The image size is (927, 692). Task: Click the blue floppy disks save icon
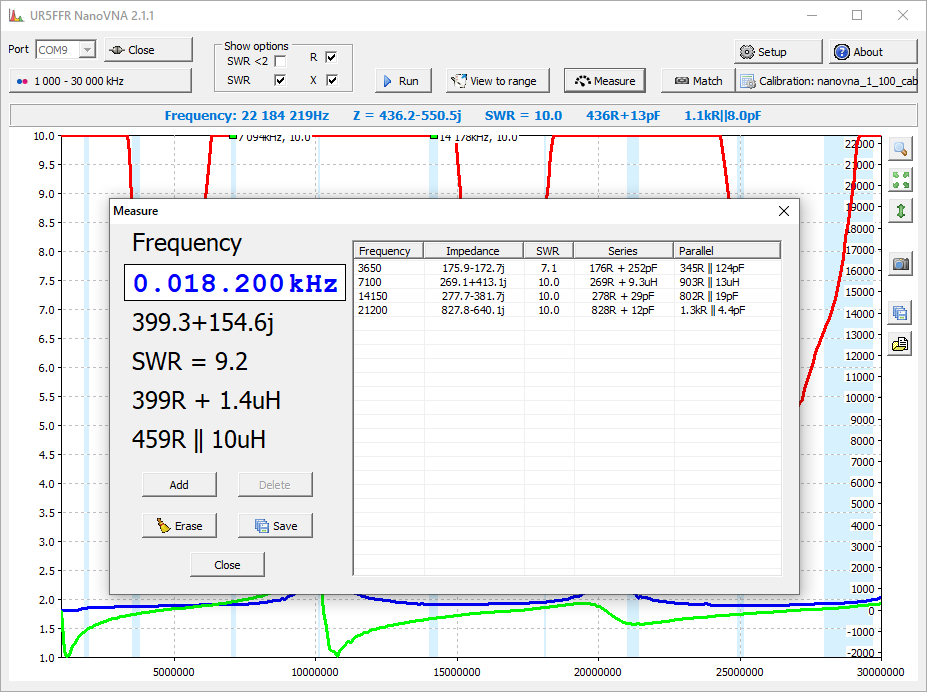(x=900, y=313)
